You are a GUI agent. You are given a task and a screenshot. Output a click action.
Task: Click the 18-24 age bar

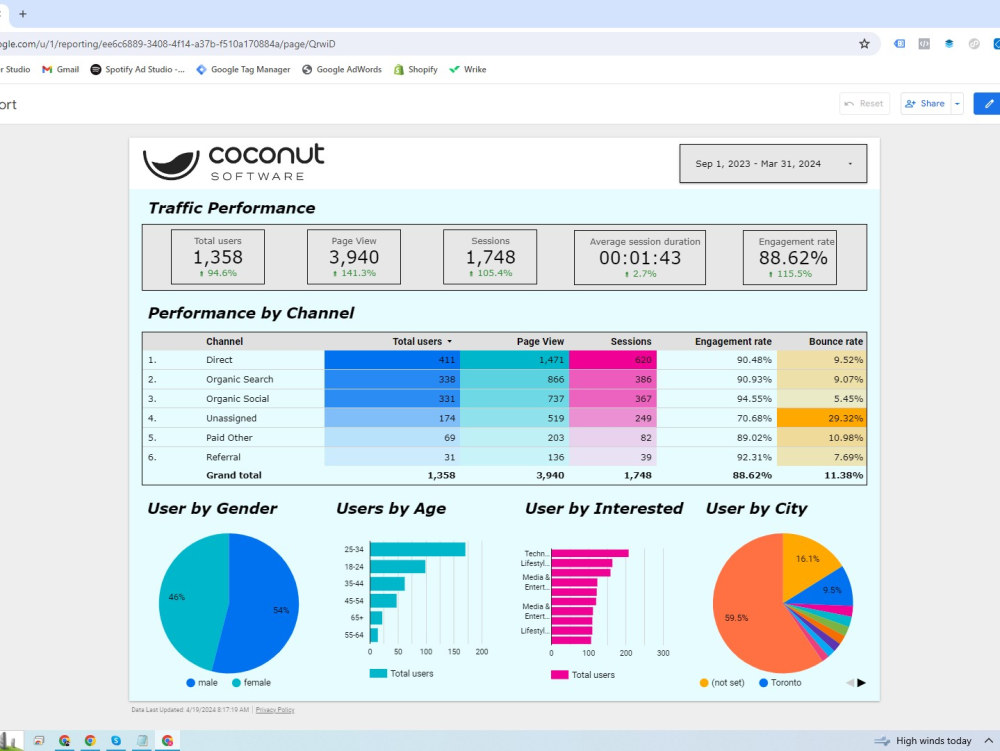[x=397, y=567]
